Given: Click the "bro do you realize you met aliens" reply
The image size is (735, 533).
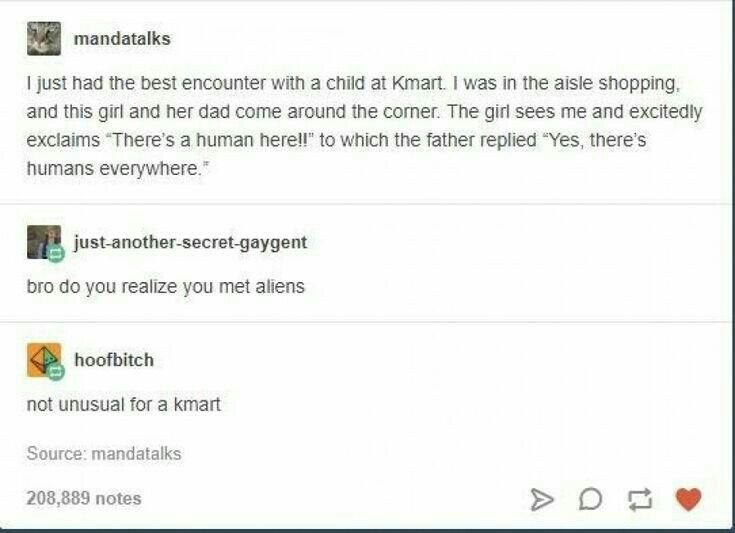Looking at the screenshot, I should point(166,286).
